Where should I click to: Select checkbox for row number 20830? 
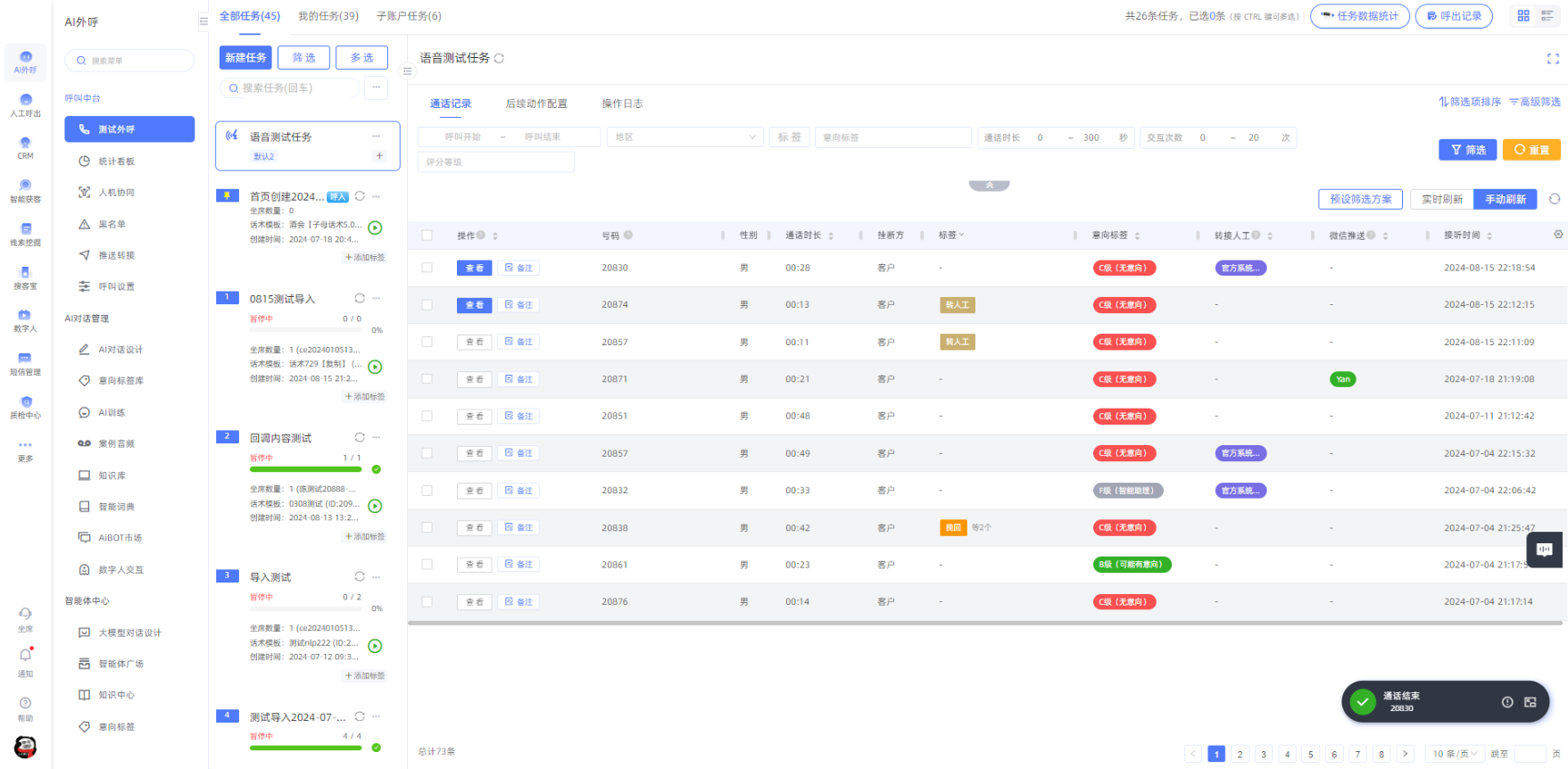[427, 268]
